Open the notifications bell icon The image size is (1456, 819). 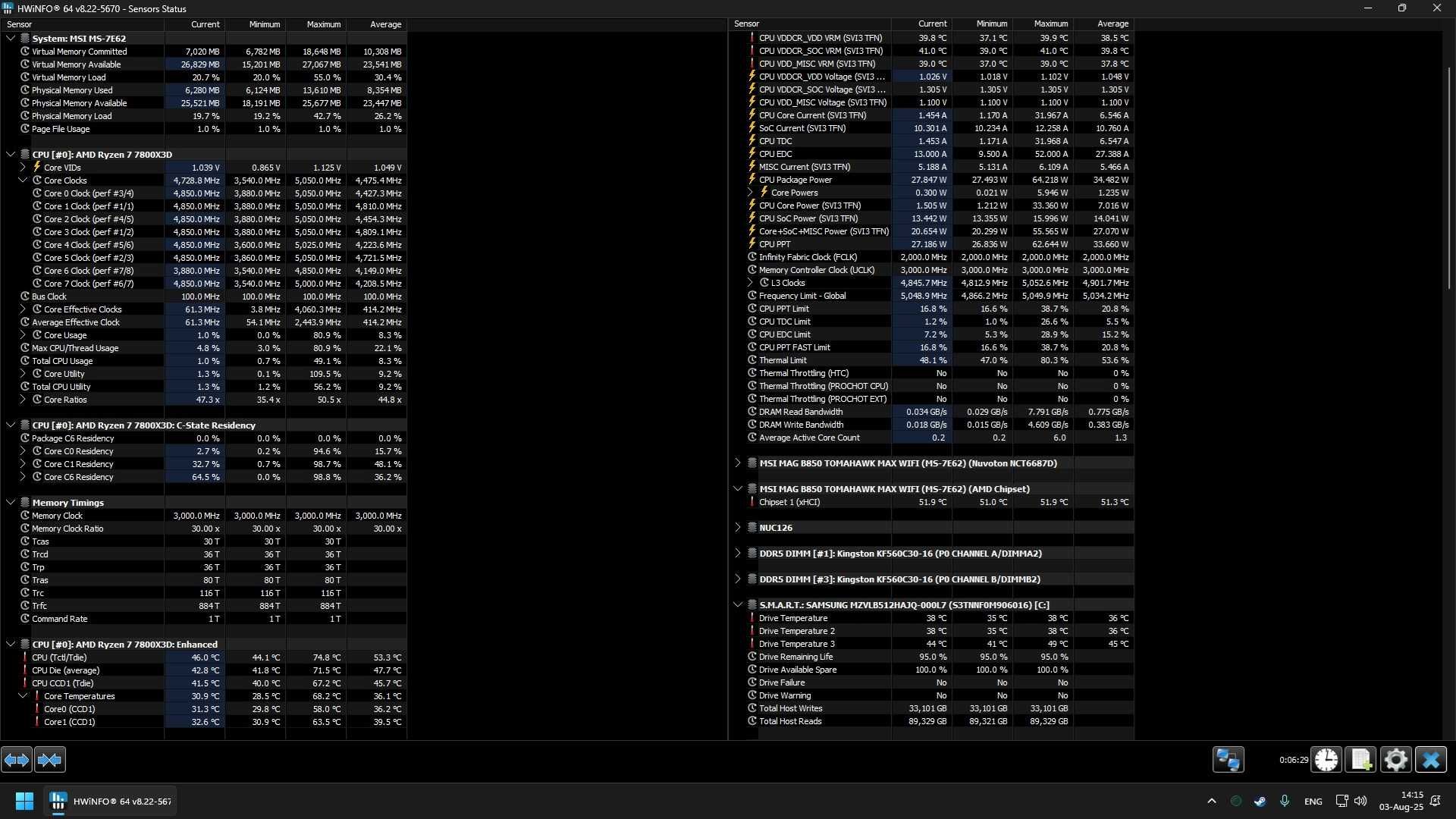(x=1435, y=801)
